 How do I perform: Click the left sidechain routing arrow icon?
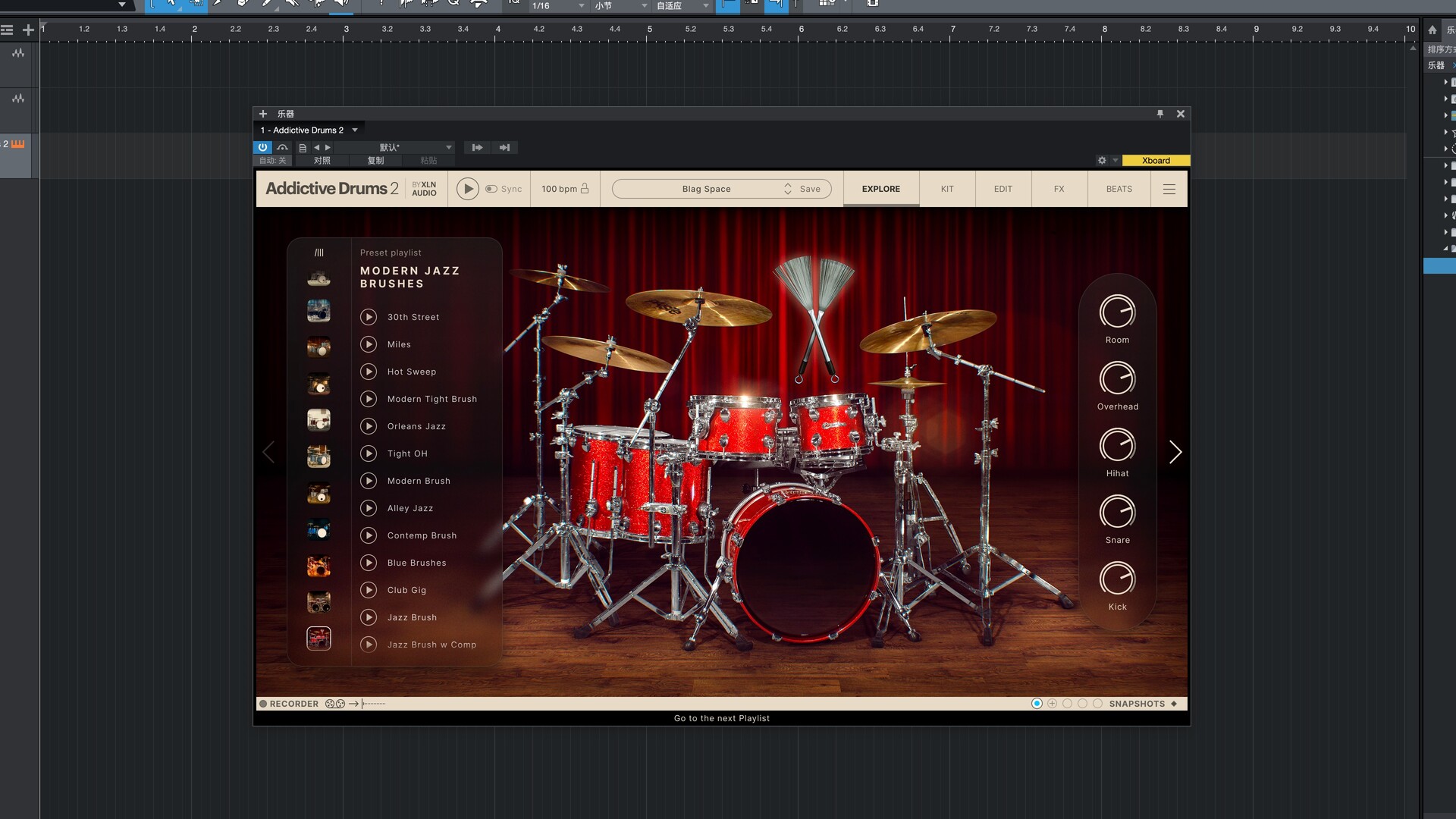click(x=477, y=147)
